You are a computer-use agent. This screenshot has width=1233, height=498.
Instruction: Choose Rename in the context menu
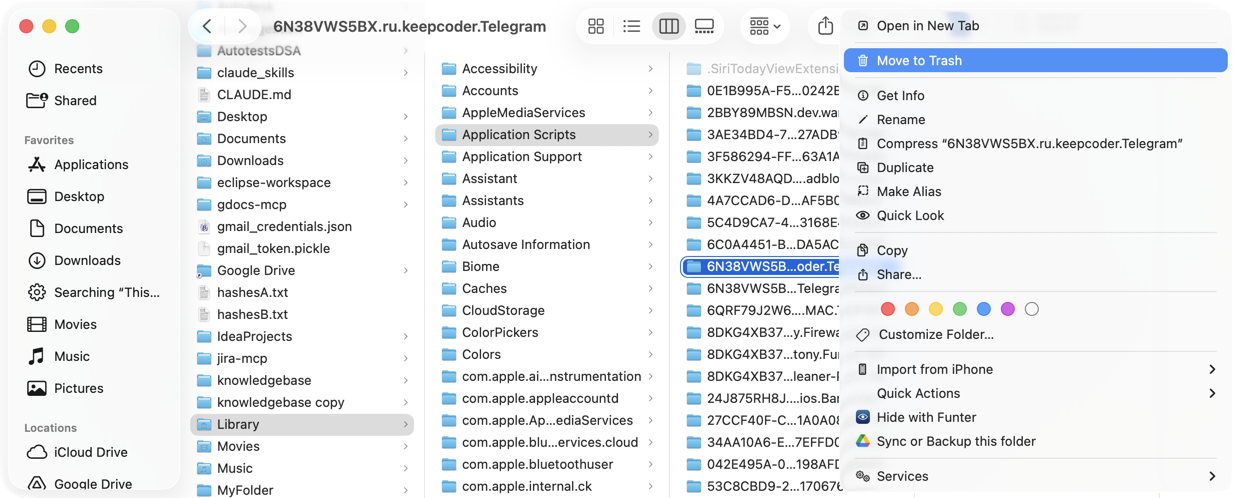[x=1035, y=120]
